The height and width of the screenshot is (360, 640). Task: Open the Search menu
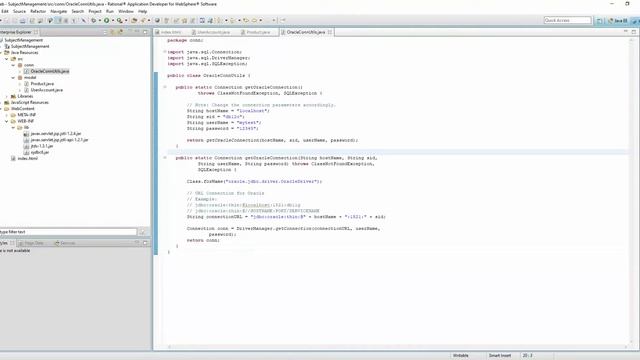tap(78, 11)
